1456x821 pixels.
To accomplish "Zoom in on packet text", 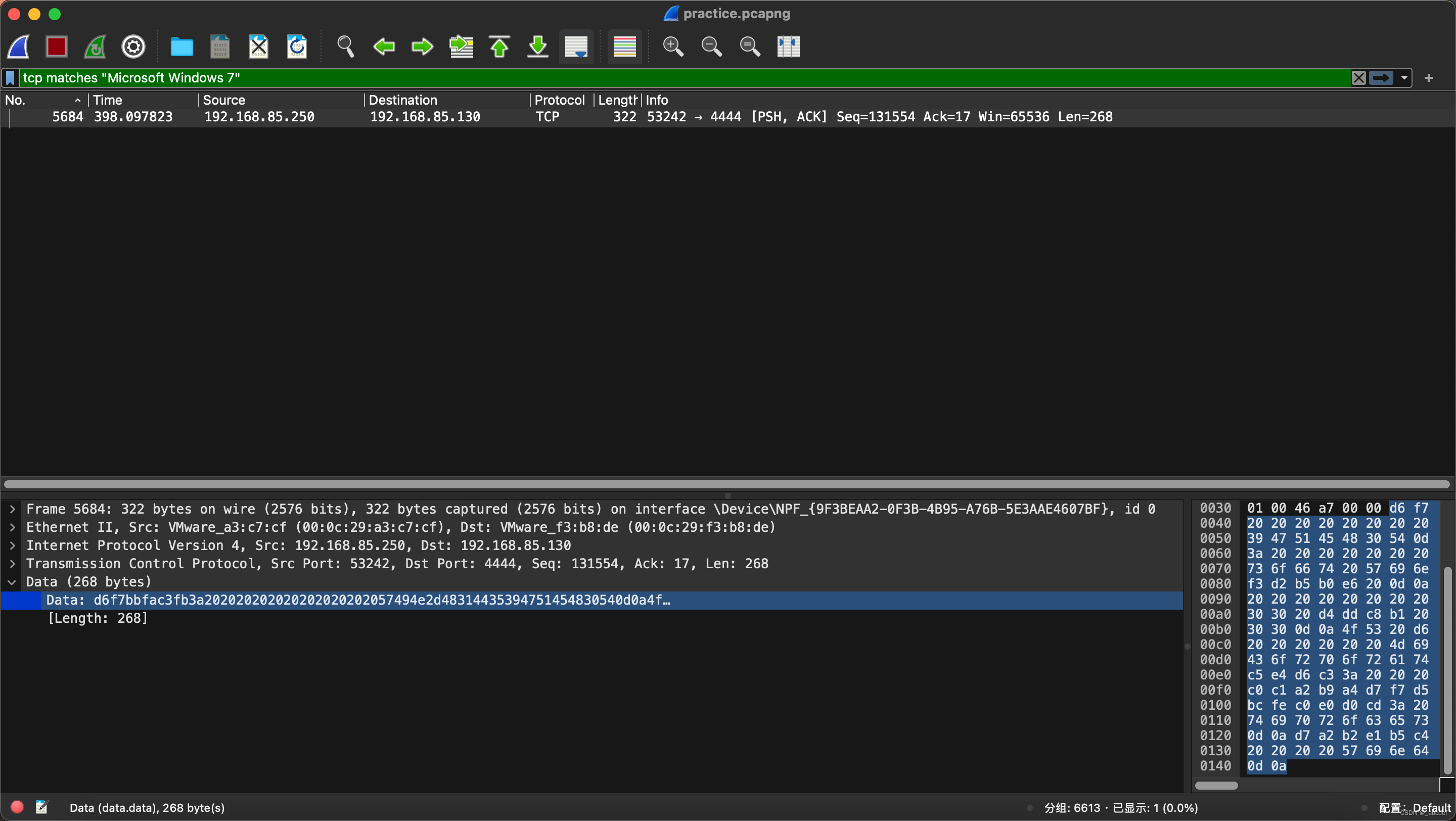I will 672,47.
